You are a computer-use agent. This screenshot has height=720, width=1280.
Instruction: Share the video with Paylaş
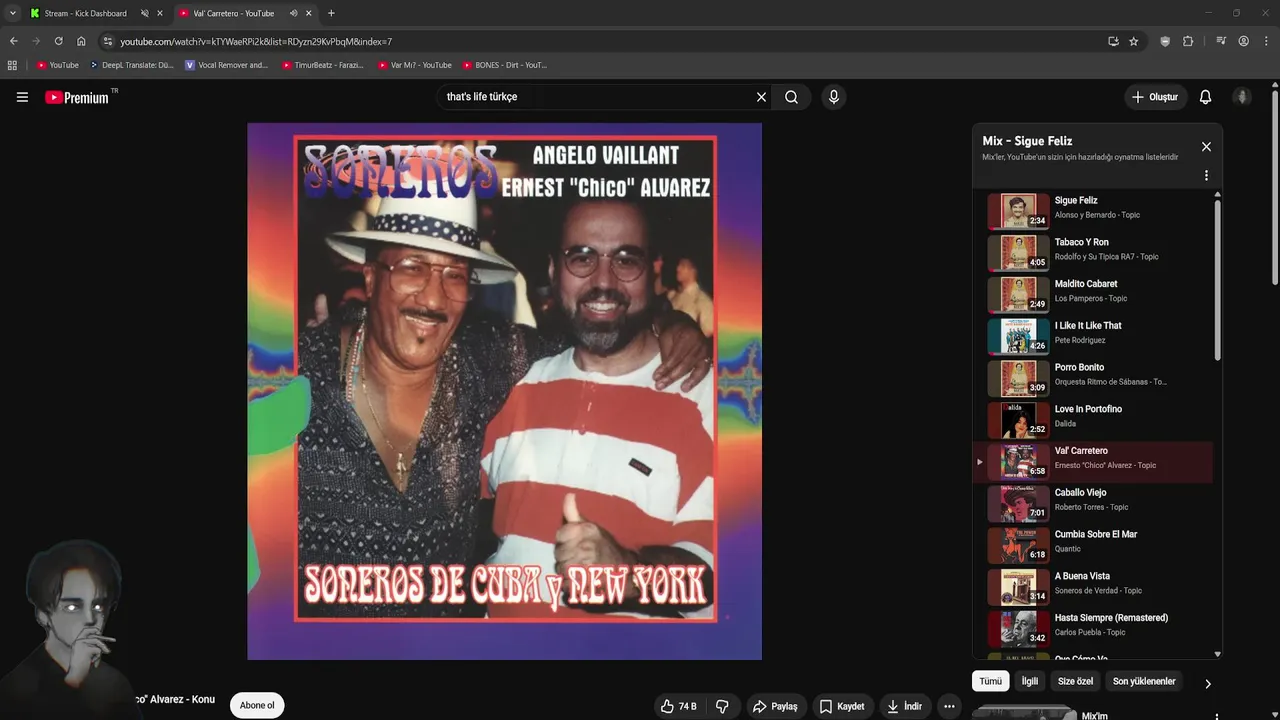tap(775, 706)
